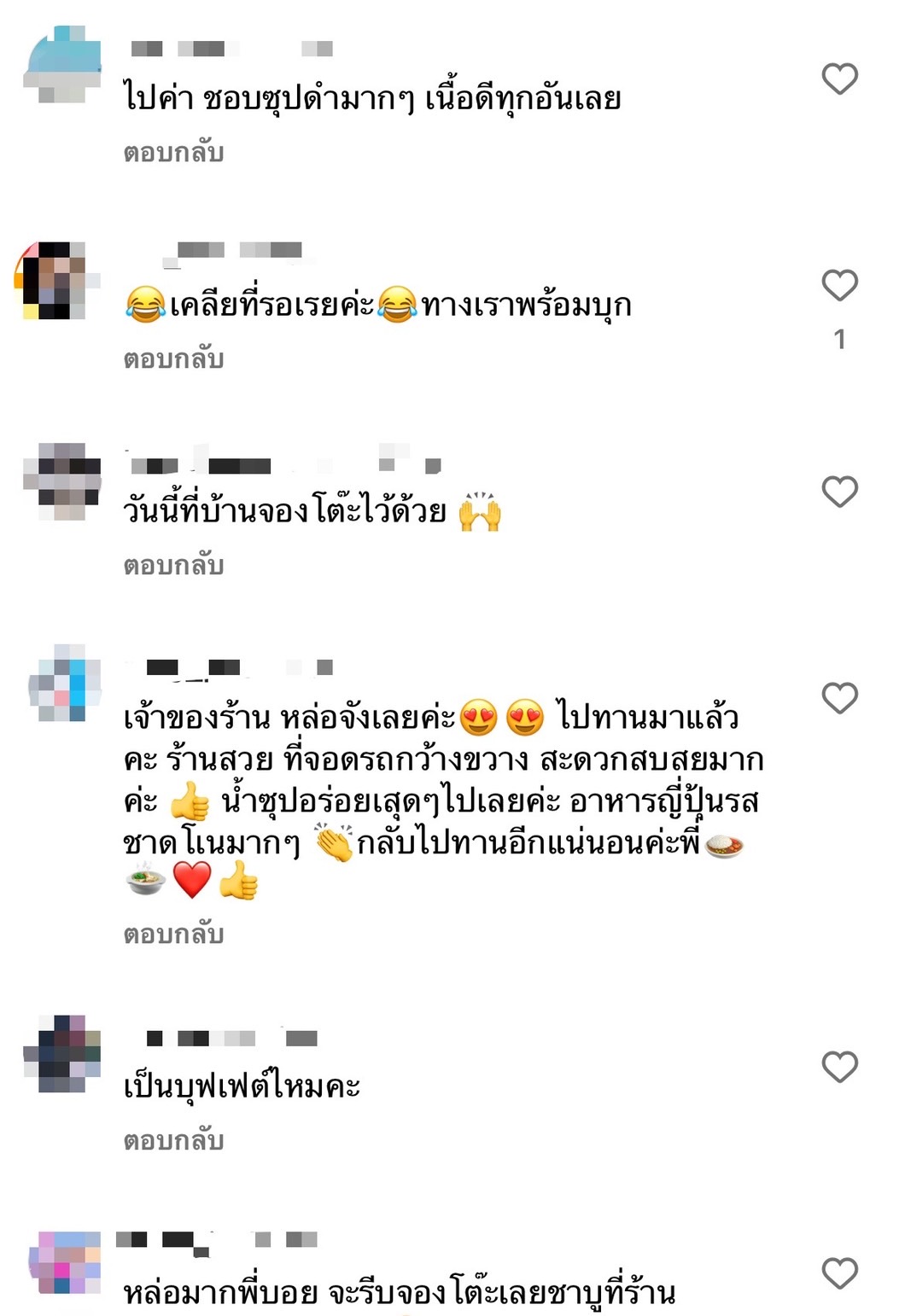View like count on laughing-emoji comment
905x1316 pixels.
pyautogui.click(x=839, y=340)
